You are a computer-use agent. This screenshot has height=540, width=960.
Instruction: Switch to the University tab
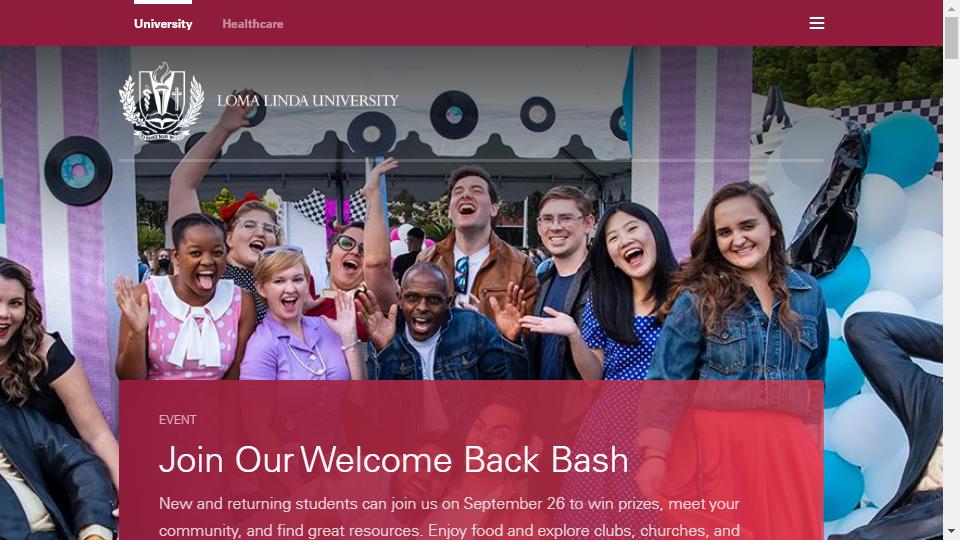[x=163, y=24]
